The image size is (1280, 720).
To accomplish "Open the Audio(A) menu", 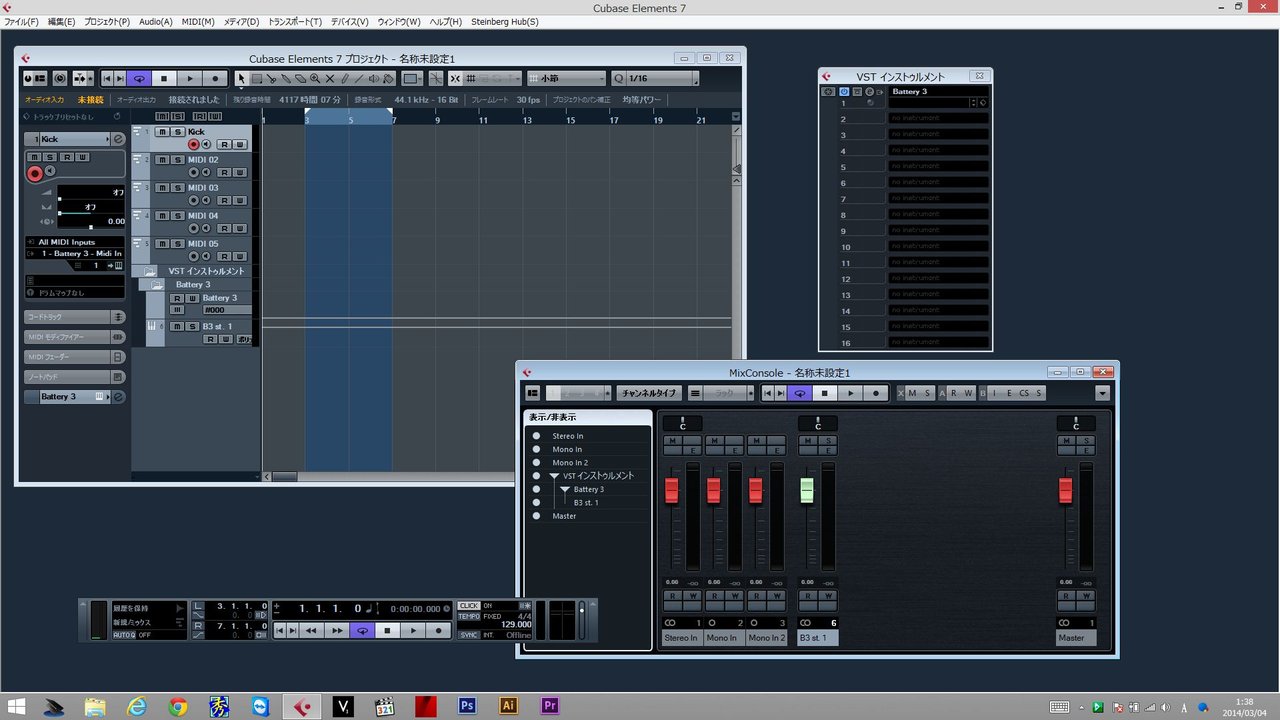I will pos(155,21).
